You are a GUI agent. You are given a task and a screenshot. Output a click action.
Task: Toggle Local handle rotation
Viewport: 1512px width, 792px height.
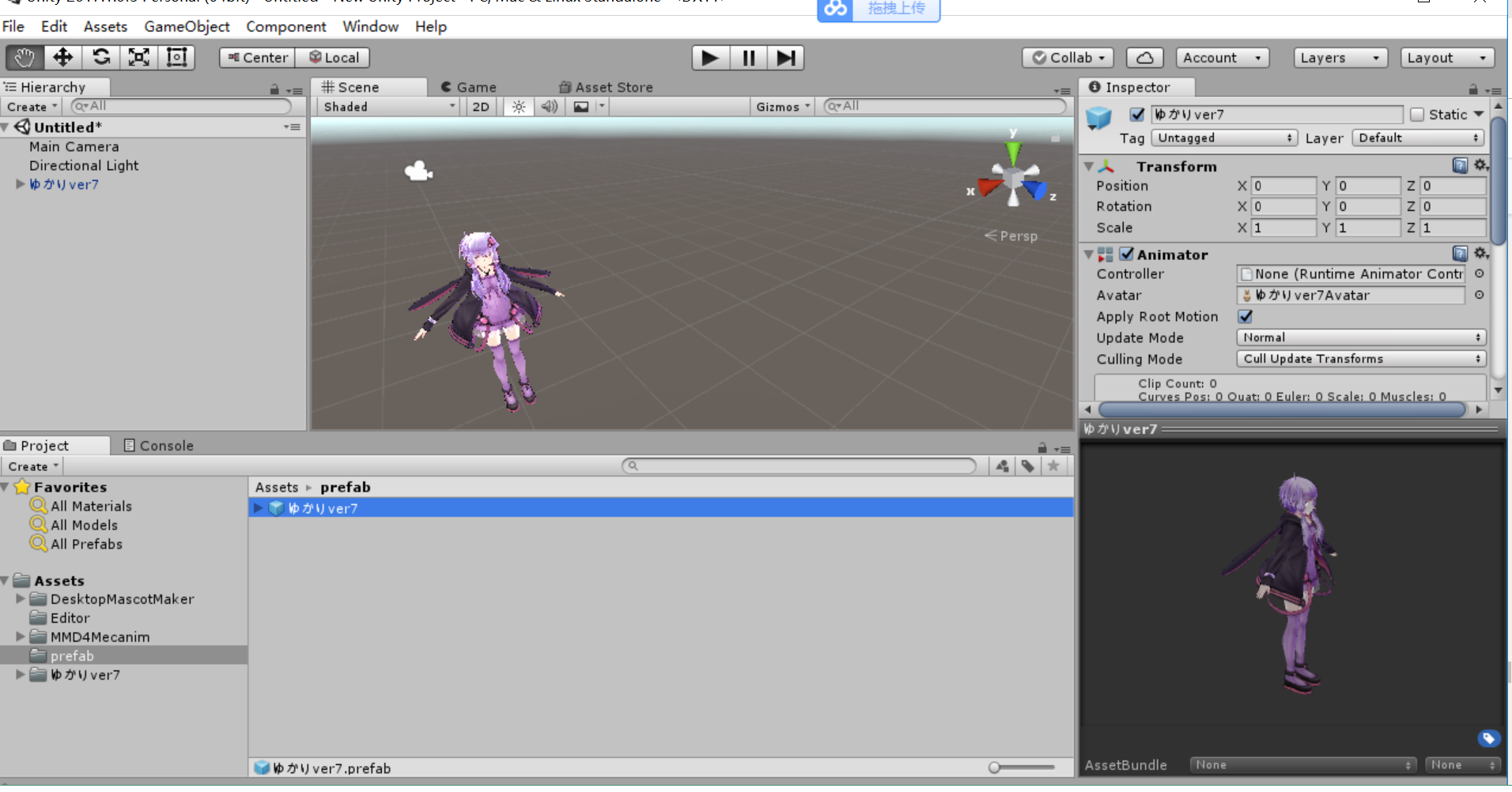tap(333, 58)
